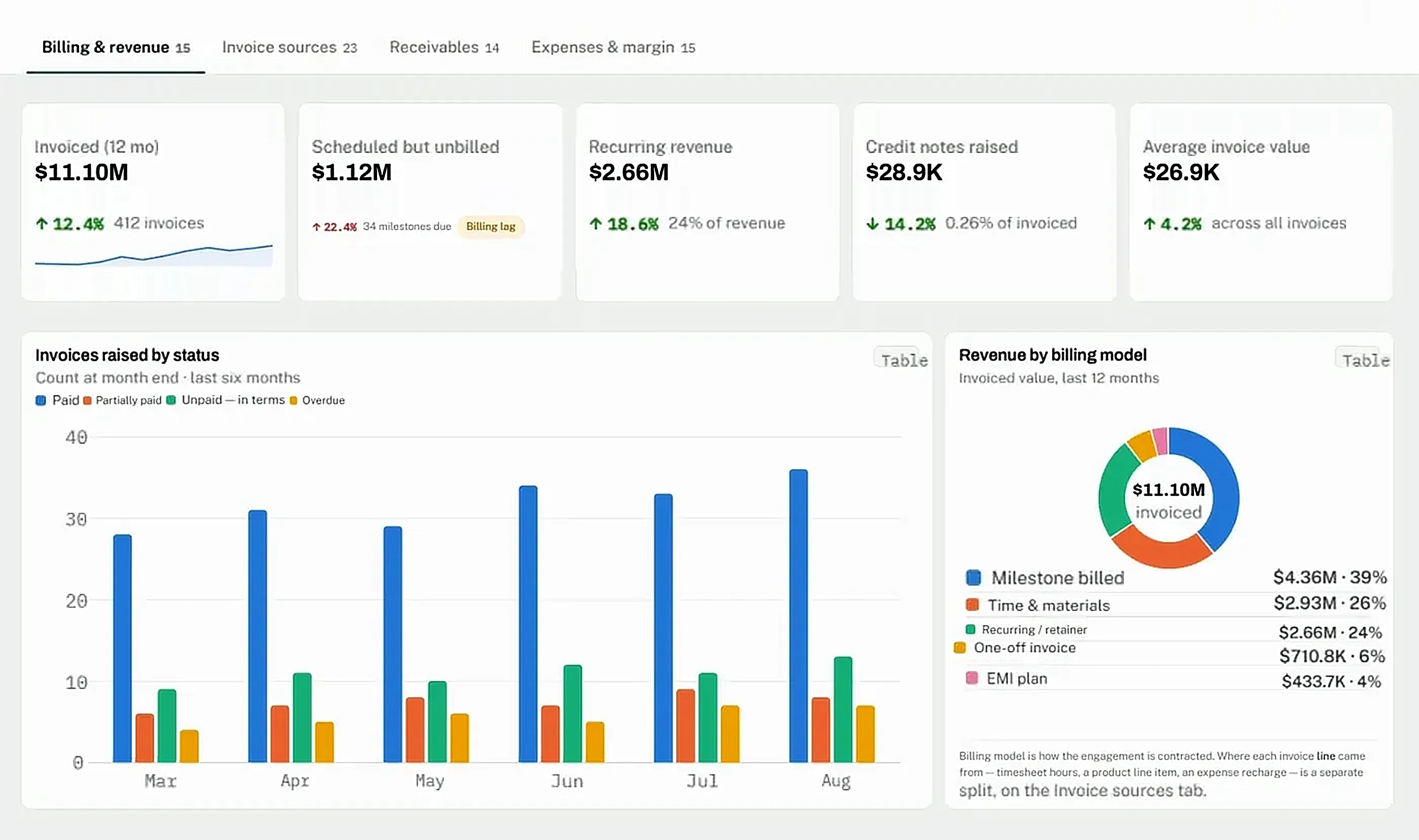
Task: Switch to the Invoice sources tab
Action: click(x=289, y=48)
